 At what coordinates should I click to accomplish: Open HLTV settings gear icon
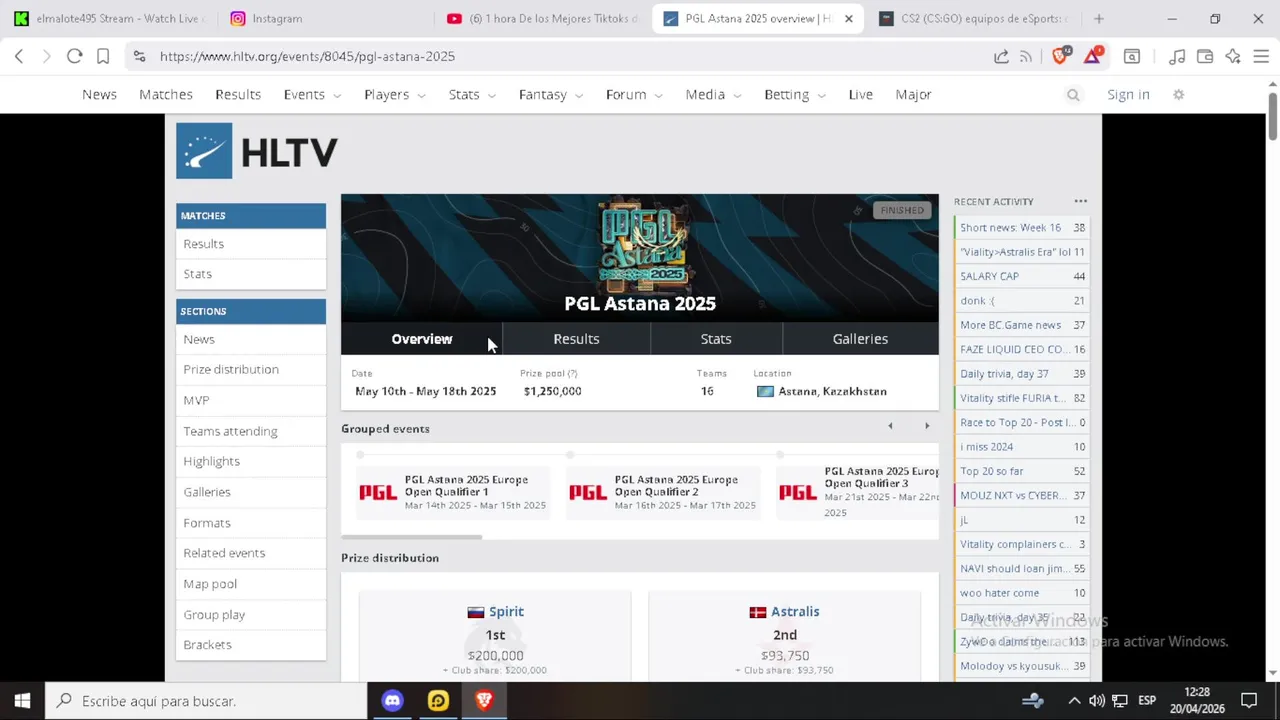tap(1179, 94)
